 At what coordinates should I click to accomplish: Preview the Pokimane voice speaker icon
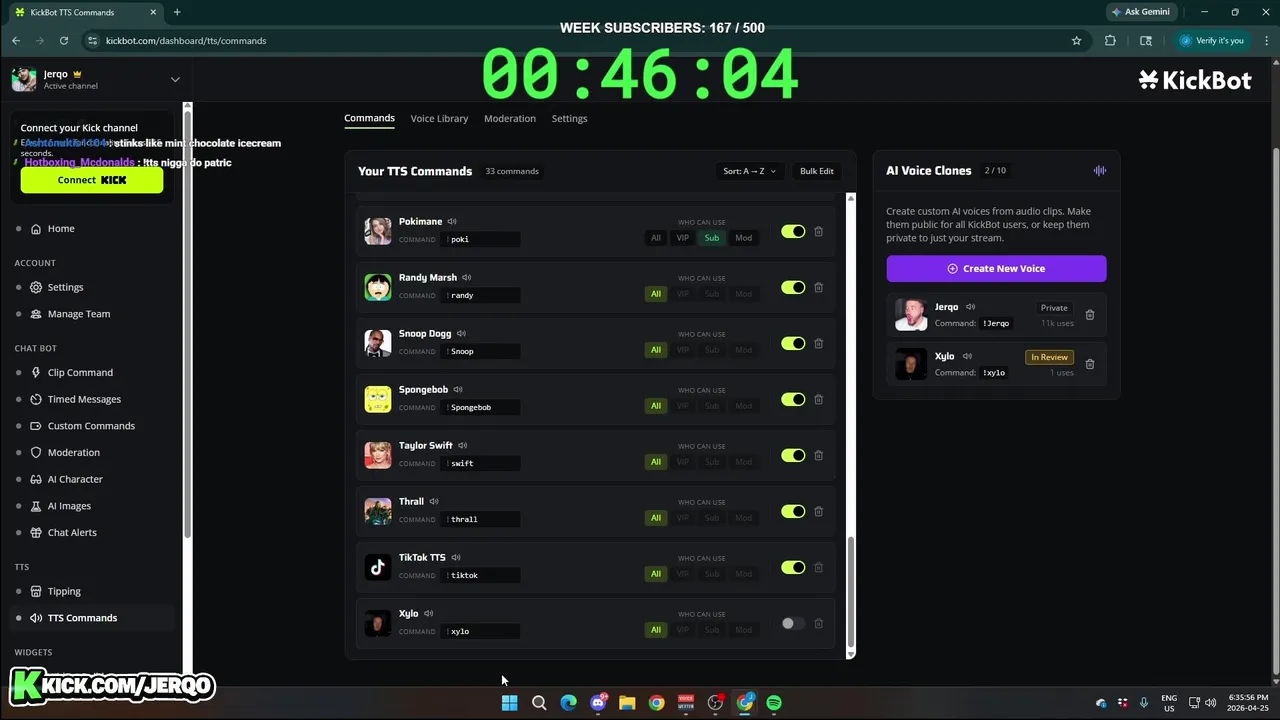point(452,222)
